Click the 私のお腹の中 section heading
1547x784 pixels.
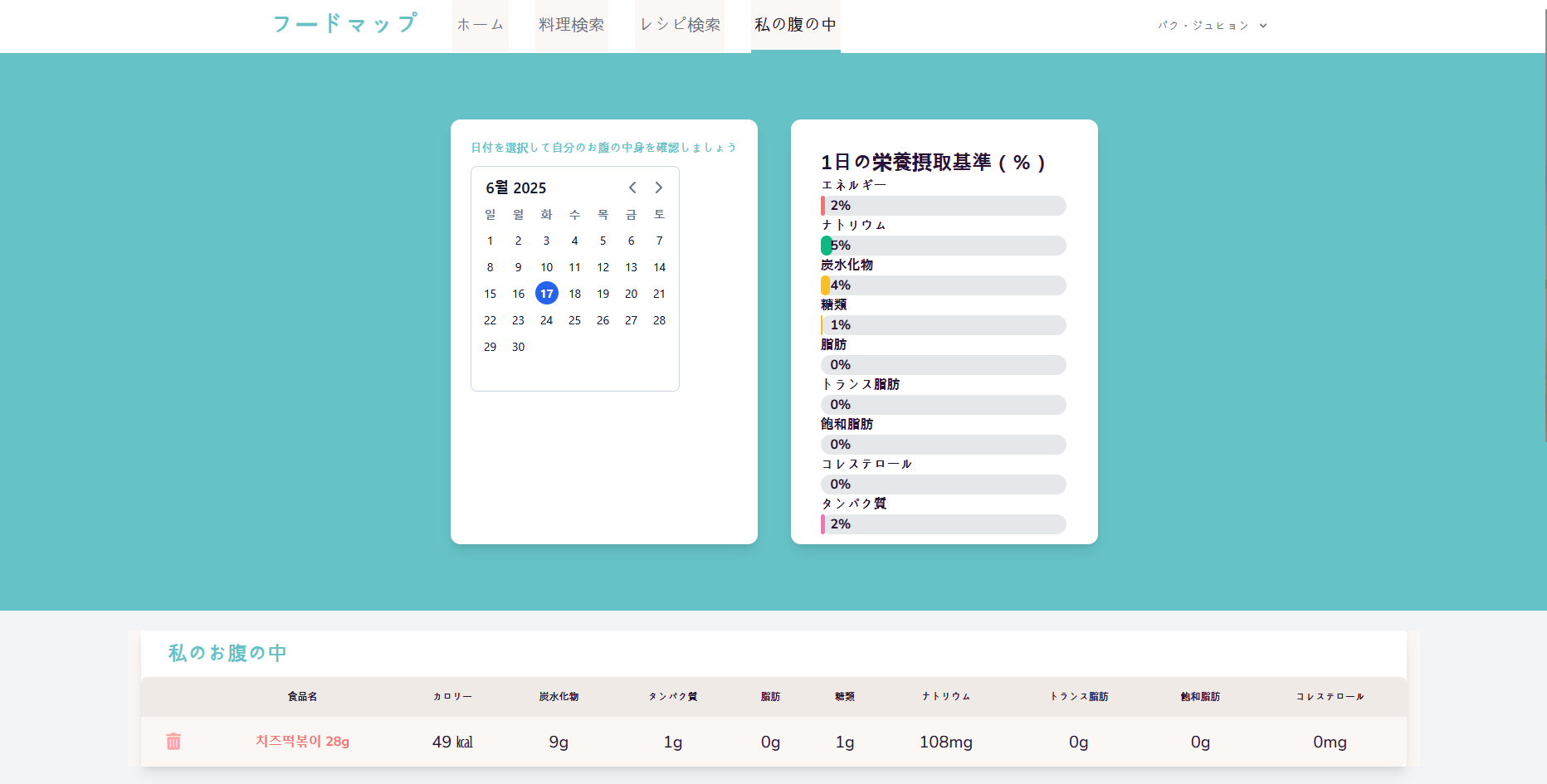[227, 653]
